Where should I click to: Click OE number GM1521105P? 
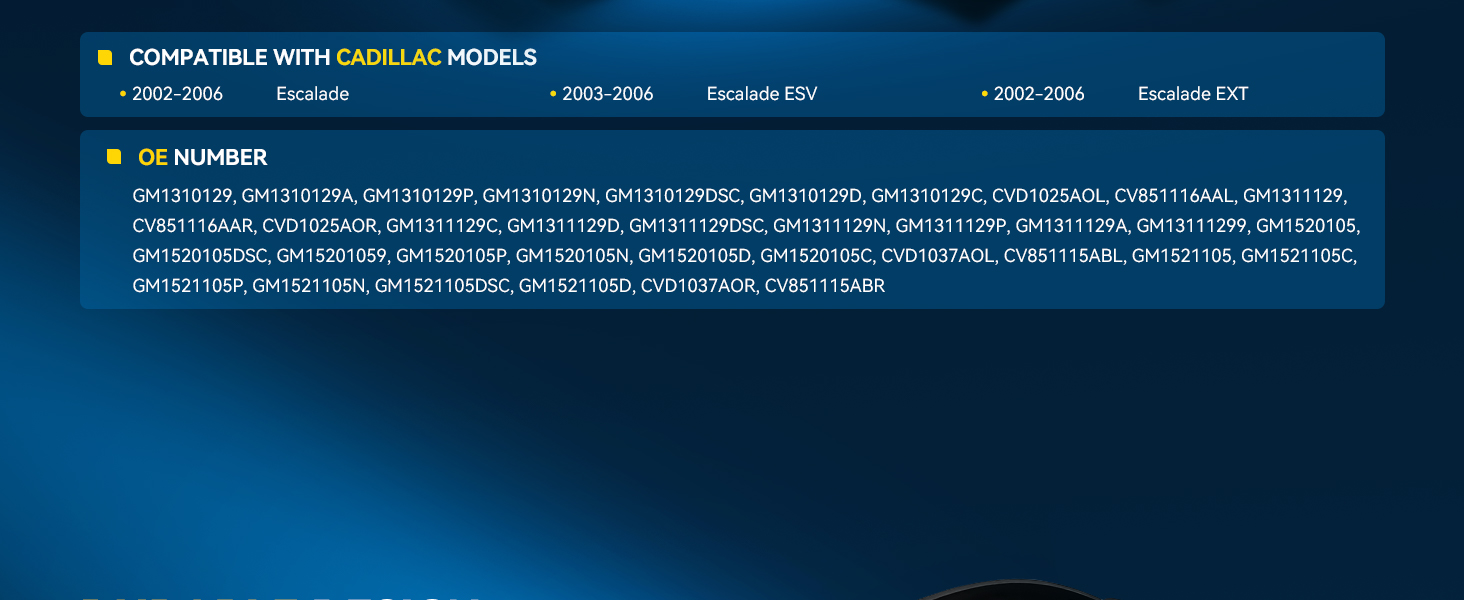coord(187,286)
